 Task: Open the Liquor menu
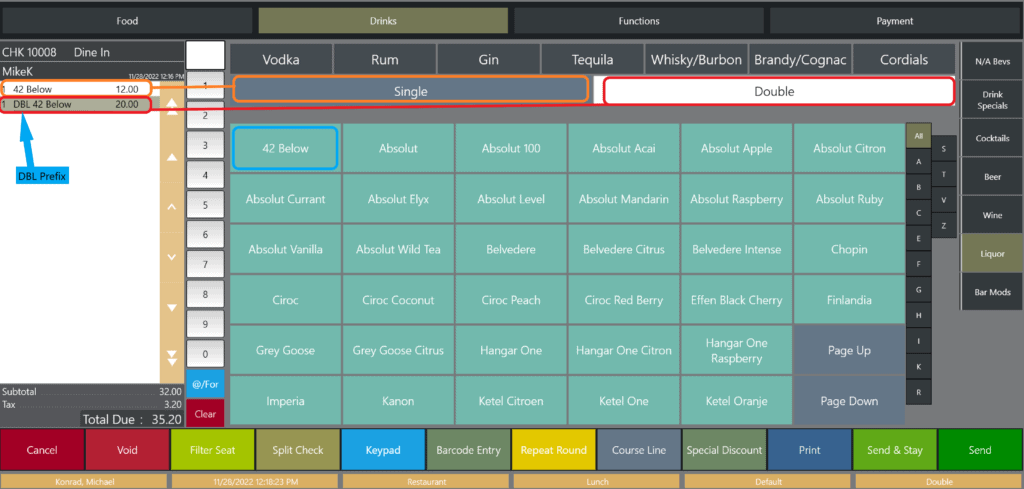(x=993, y=253)
